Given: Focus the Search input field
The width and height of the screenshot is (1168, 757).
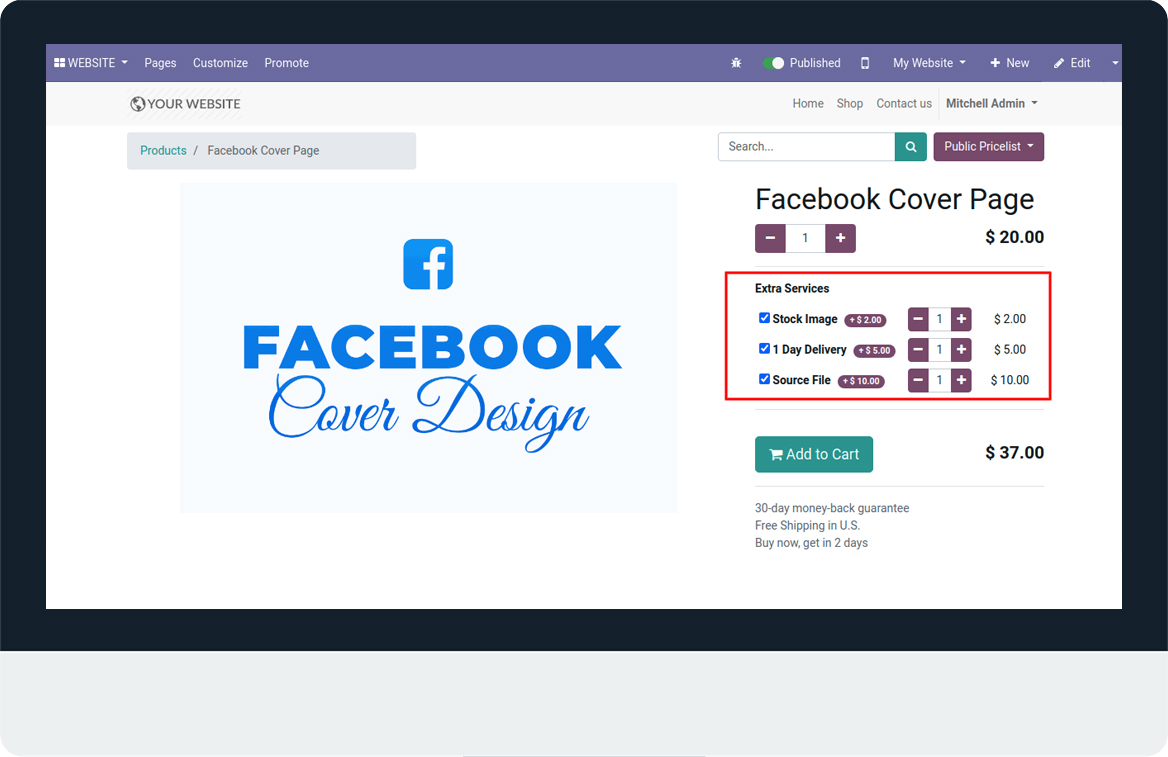Looking at the screenshot, I should (806, 147).
